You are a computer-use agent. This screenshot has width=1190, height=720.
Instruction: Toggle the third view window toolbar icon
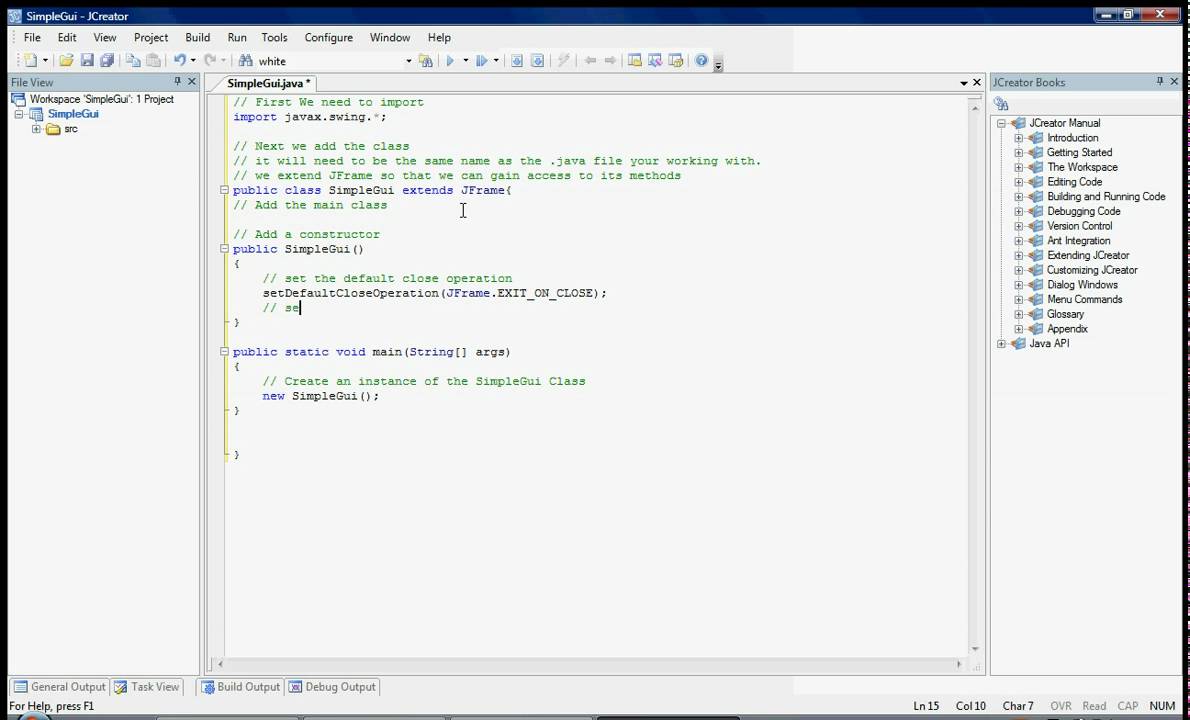click(675, 61)
